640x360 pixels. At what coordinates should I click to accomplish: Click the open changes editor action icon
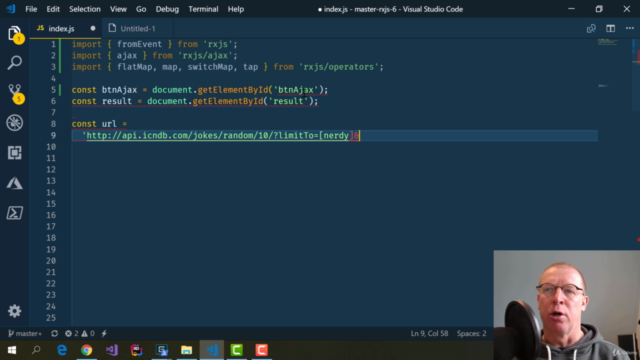pyautogui.click(x=591, y=29)
